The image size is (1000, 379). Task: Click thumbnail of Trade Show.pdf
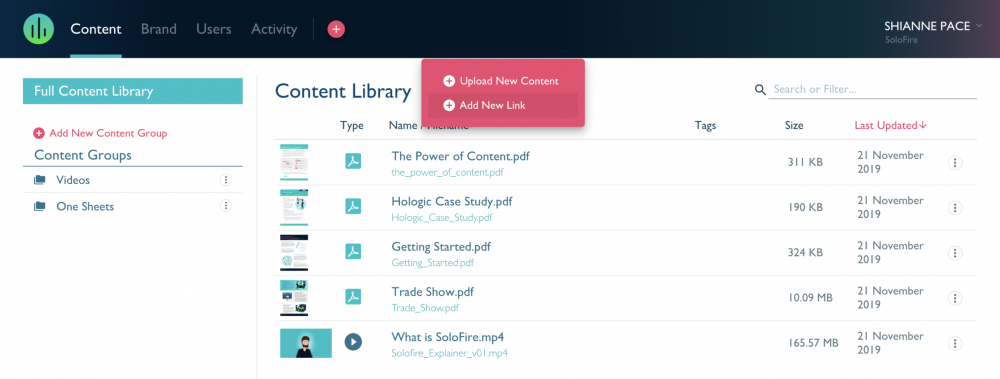[x=294, y=298]
